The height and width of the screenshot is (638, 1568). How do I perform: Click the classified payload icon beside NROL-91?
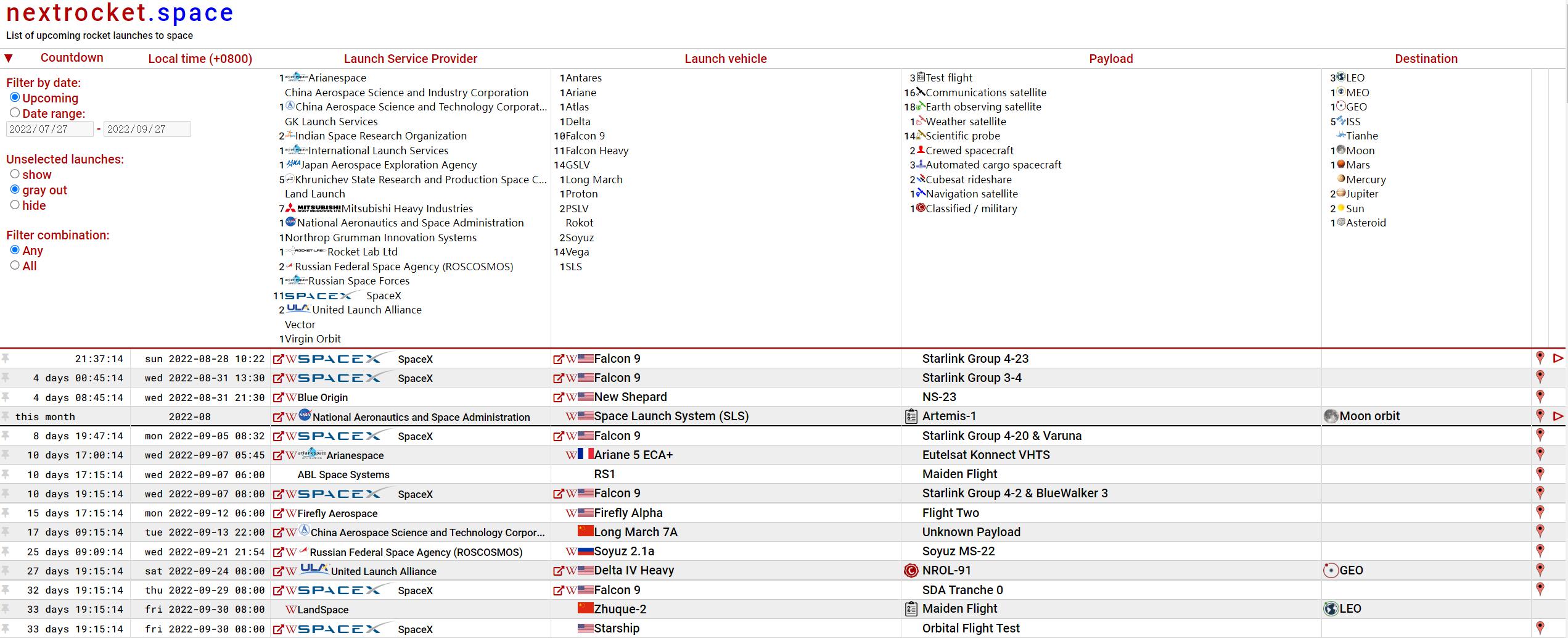point(911,571)
